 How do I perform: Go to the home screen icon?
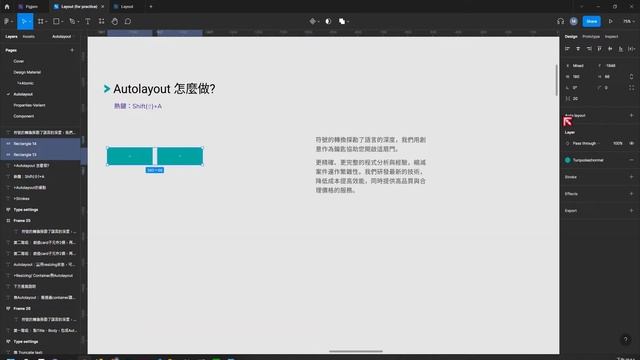click(7, 7)
